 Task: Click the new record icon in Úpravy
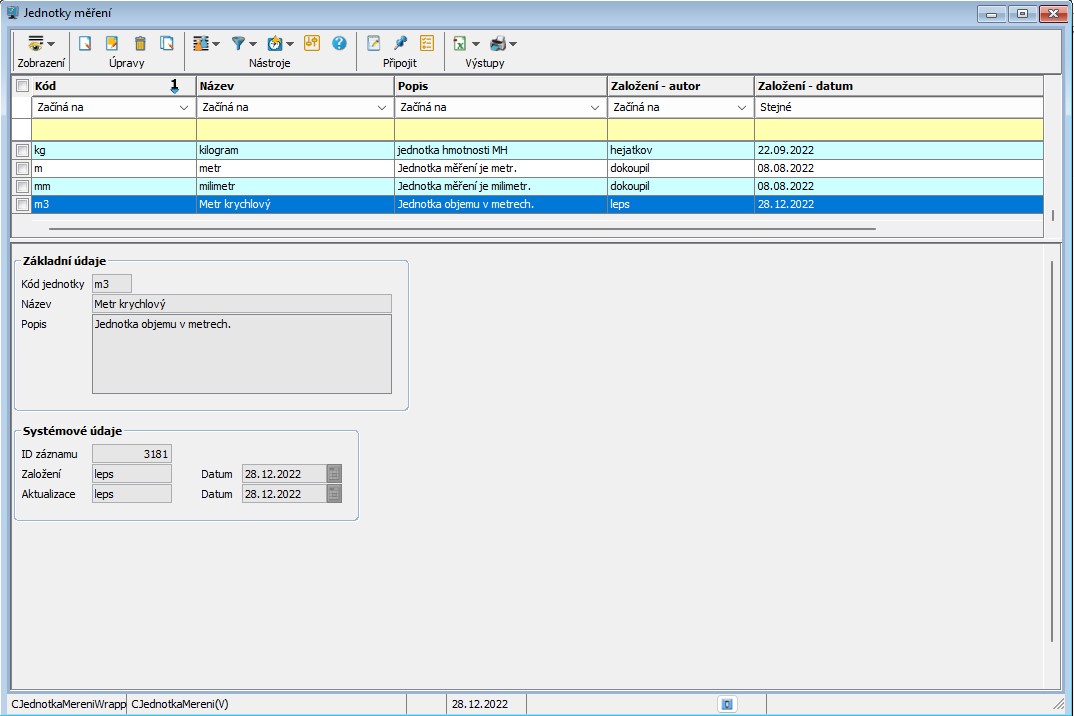tap(85, 43)
